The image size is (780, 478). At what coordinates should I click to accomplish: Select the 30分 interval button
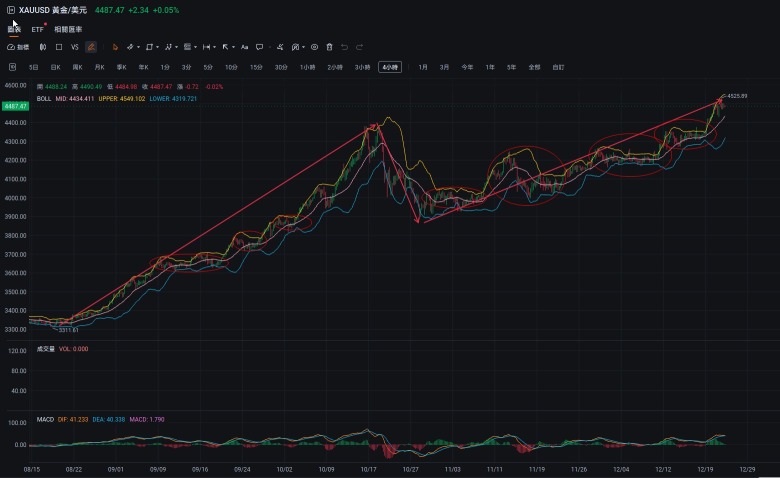coord(281,67)
